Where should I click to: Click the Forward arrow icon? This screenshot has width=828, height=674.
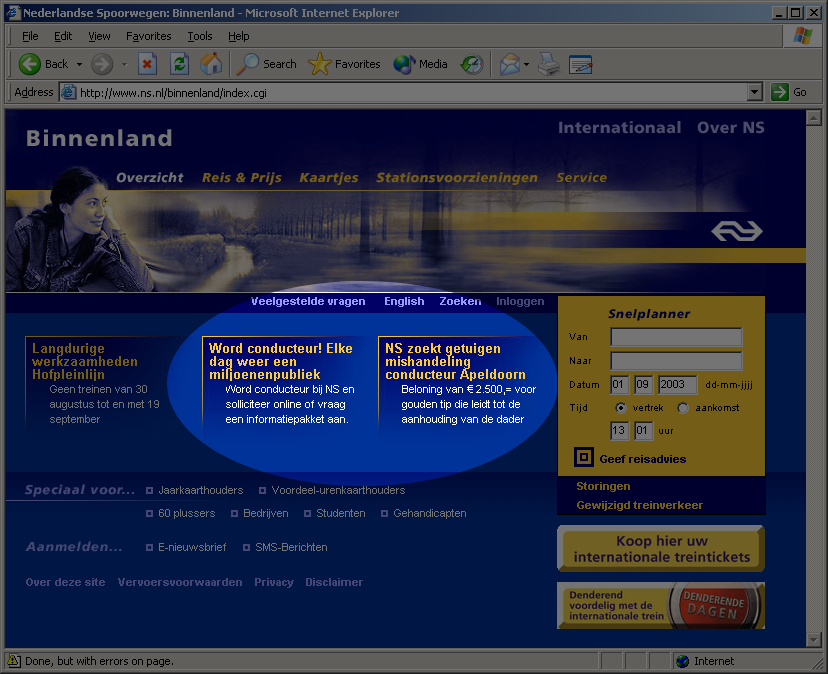pyautogui.click(x=102, y=64)
